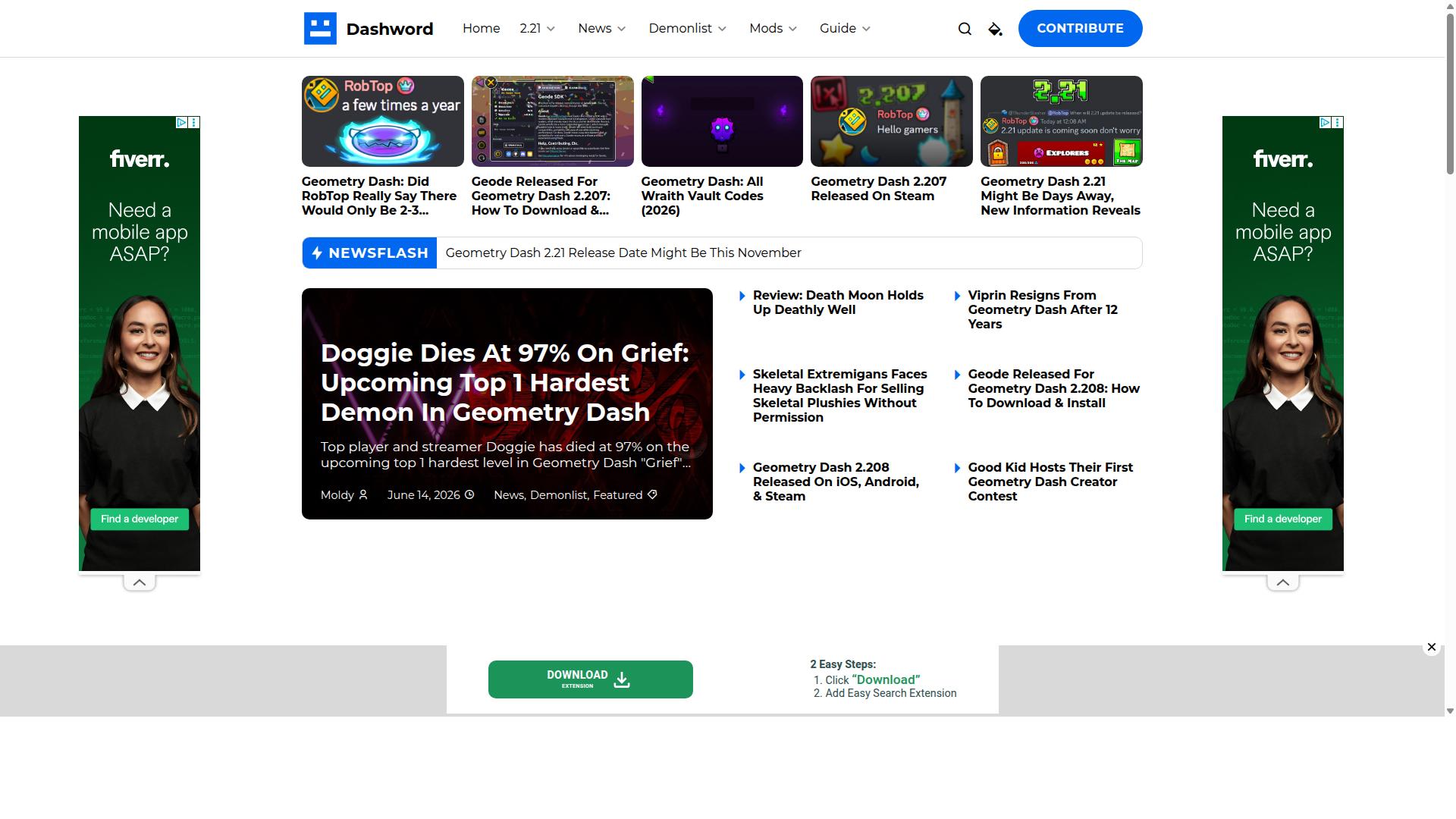This screenshot has height=819, width=1456.
Task: Open 'Geode Released For Geometry Dash 2.208' article
Action: click(1053, 388)
